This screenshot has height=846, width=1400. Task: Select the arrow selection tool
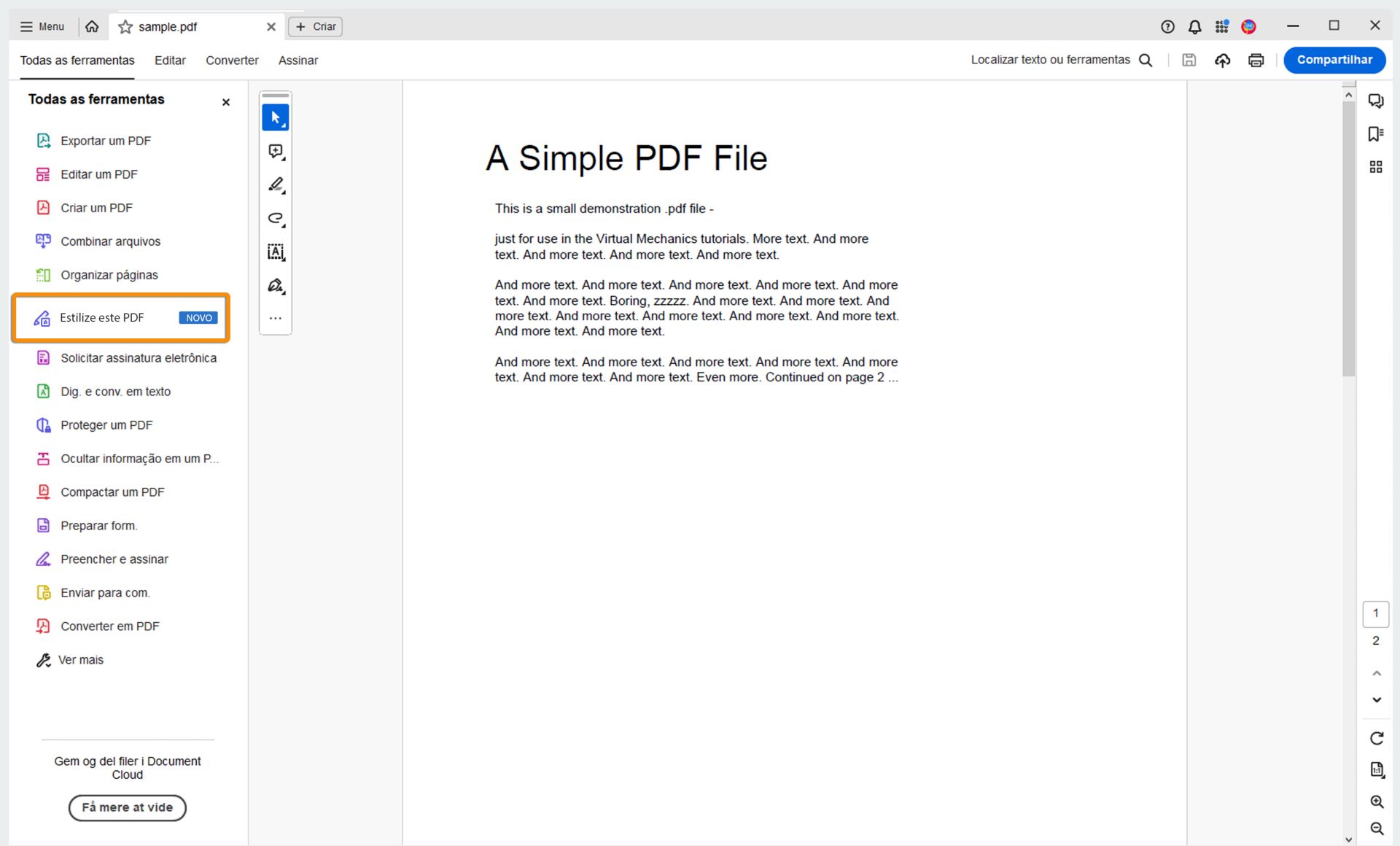click(275, 117)
